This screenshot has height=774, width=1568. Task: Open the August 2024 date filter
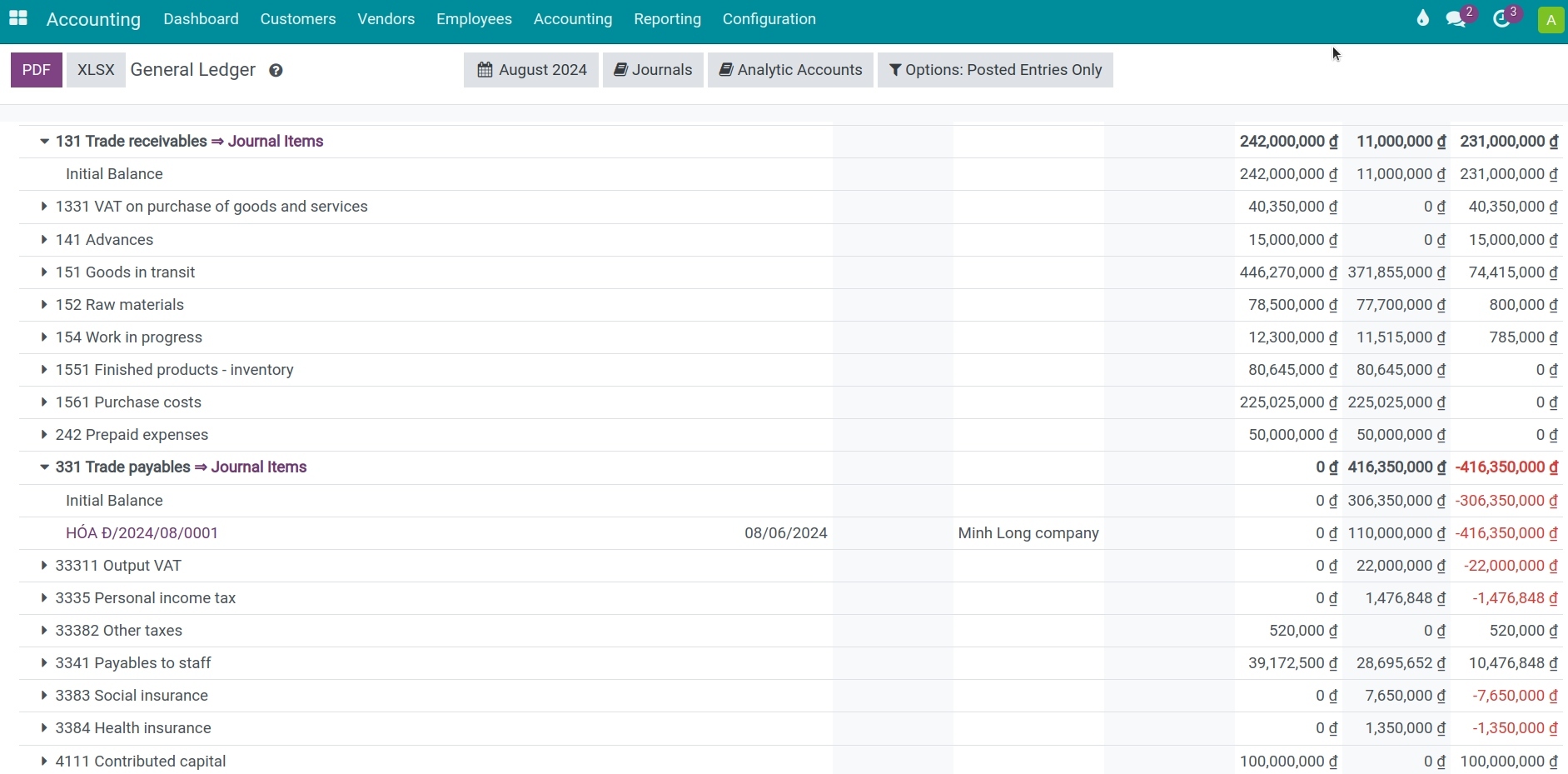click(x=531, y=70)
